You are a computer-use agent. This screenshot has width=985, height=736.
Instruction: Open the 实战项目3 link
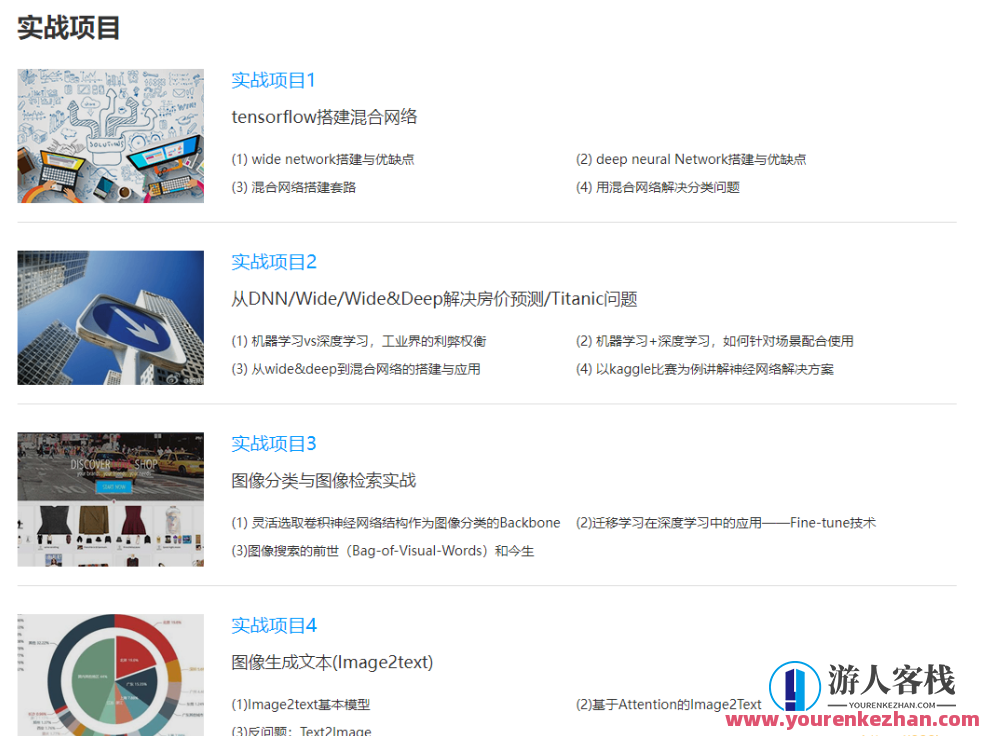click(272, 443)
